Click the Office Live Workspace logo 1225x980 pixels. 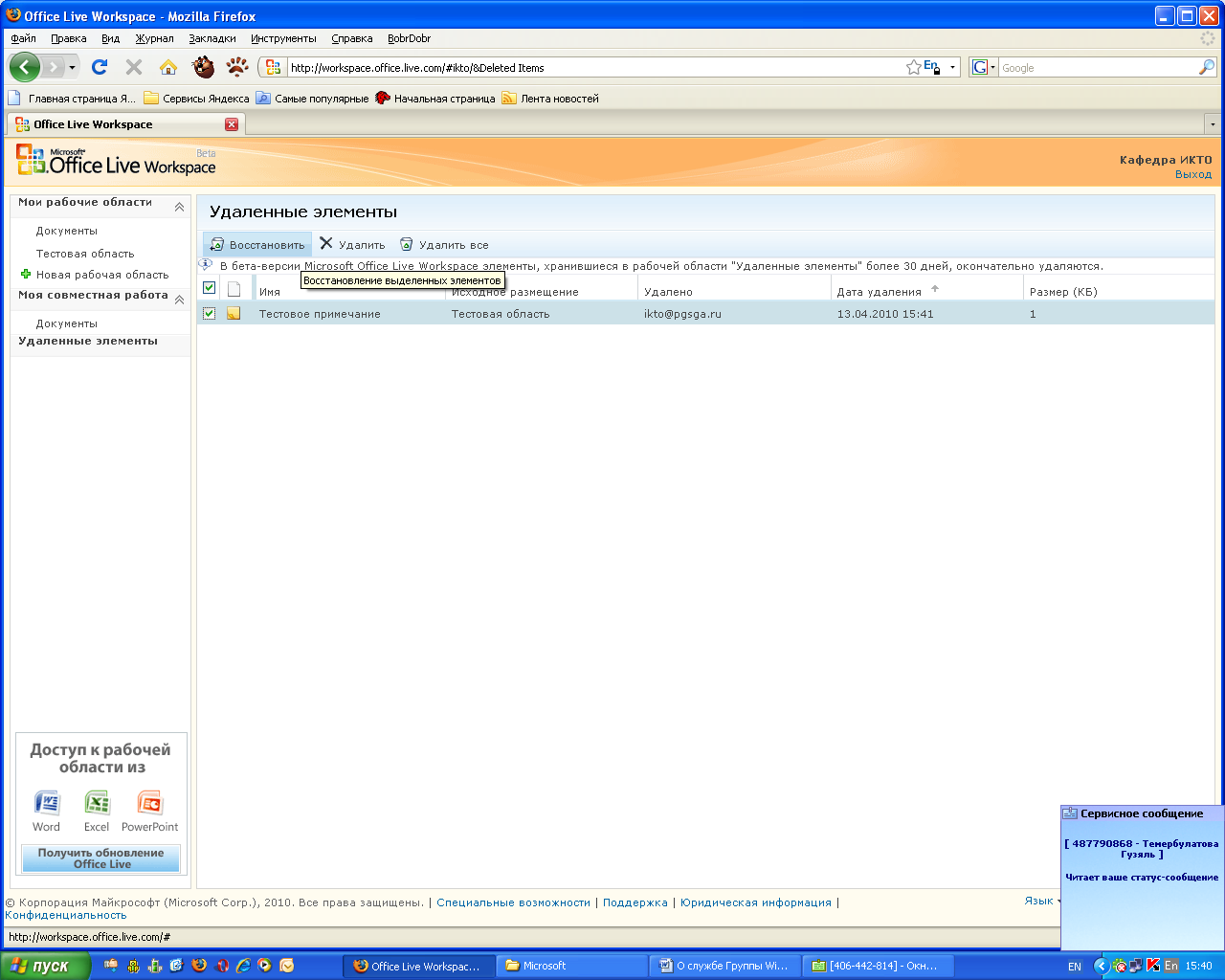click(x=116, y=161)
